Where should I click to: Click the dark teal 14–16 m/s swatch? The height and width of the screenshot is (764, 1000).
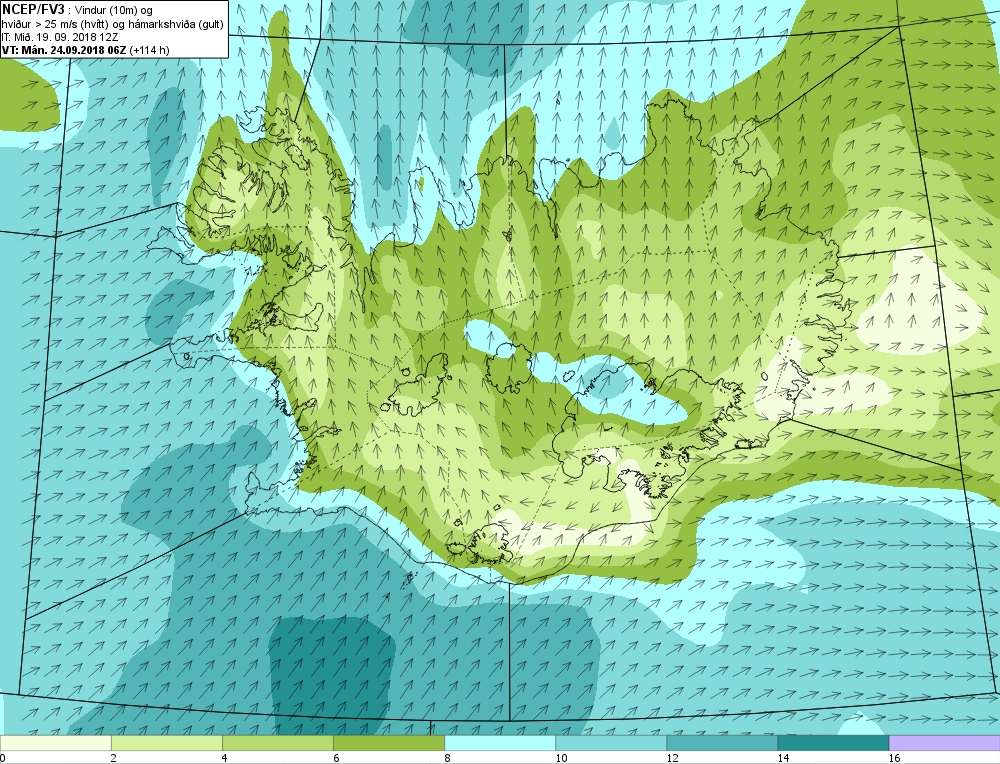pos(832,743)
